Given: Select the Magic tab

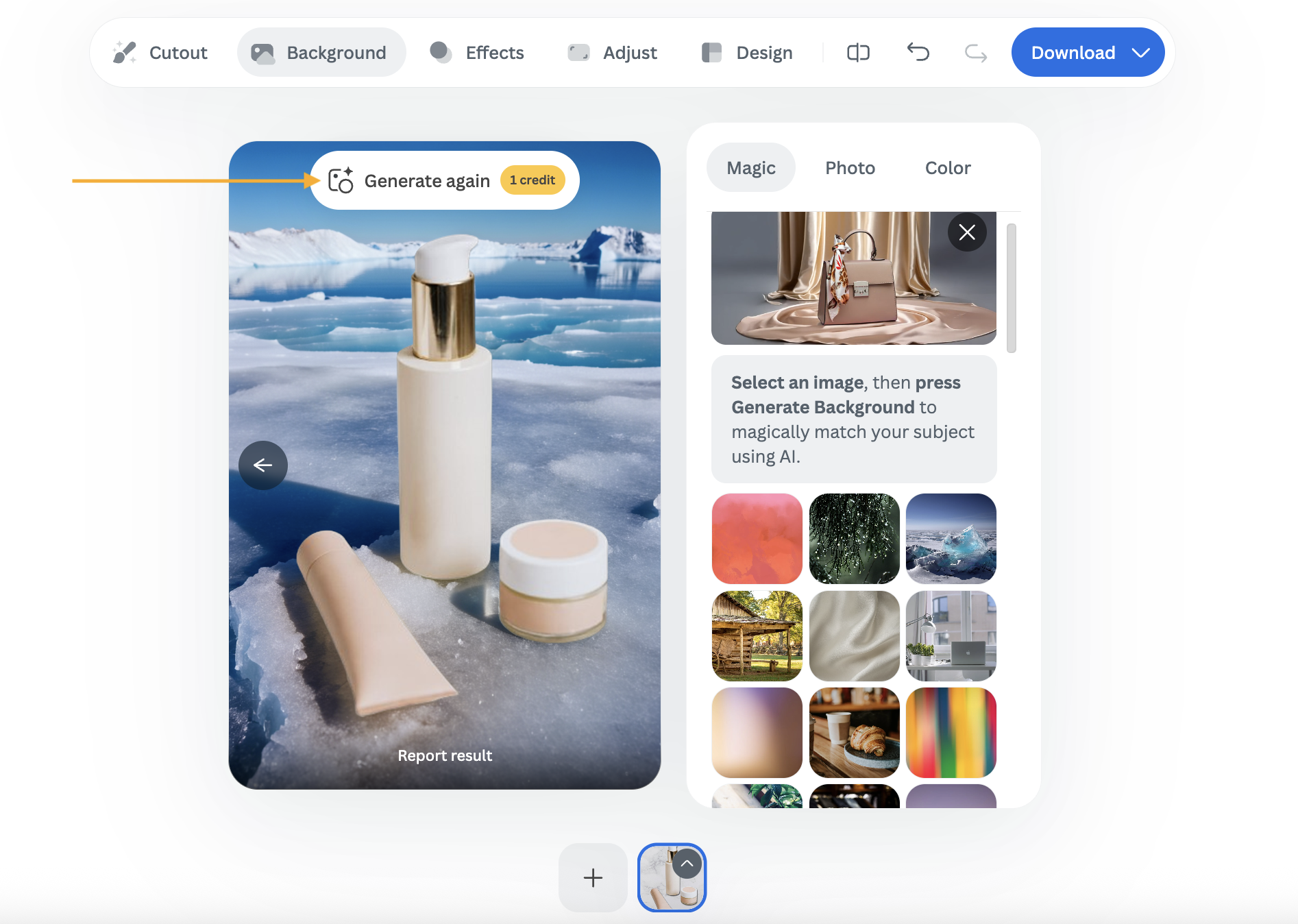Looking at the screenshot, I should pyautogui.click(x=750, y=168).
